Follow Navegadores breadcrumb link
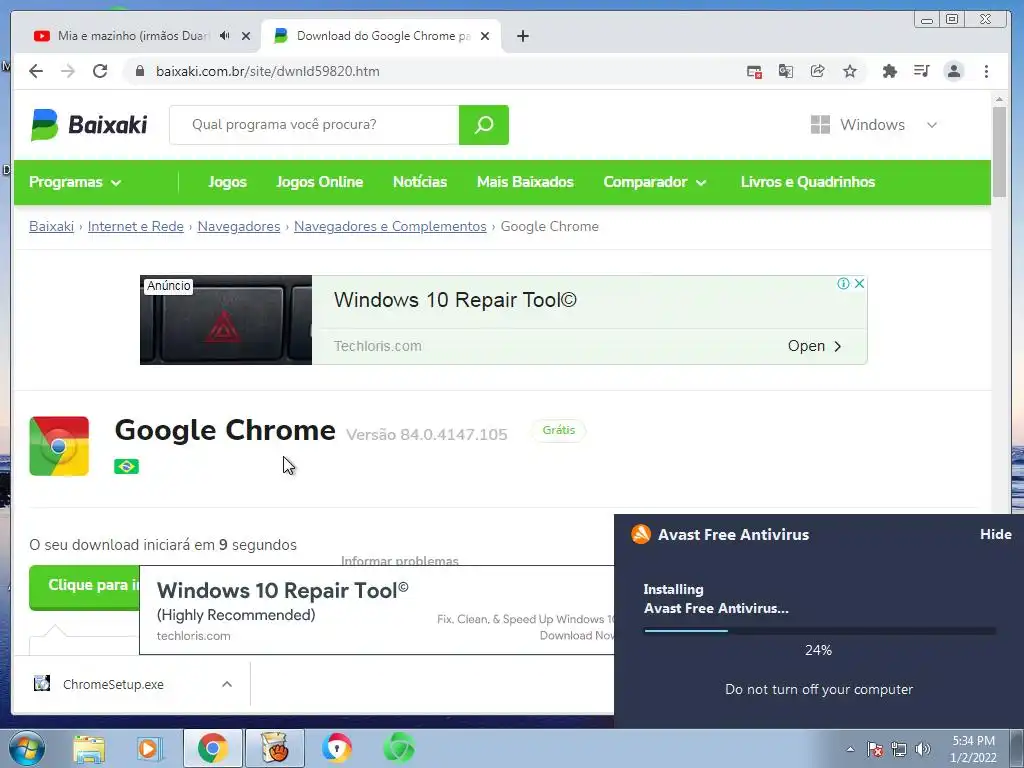 tap(239, 226)
